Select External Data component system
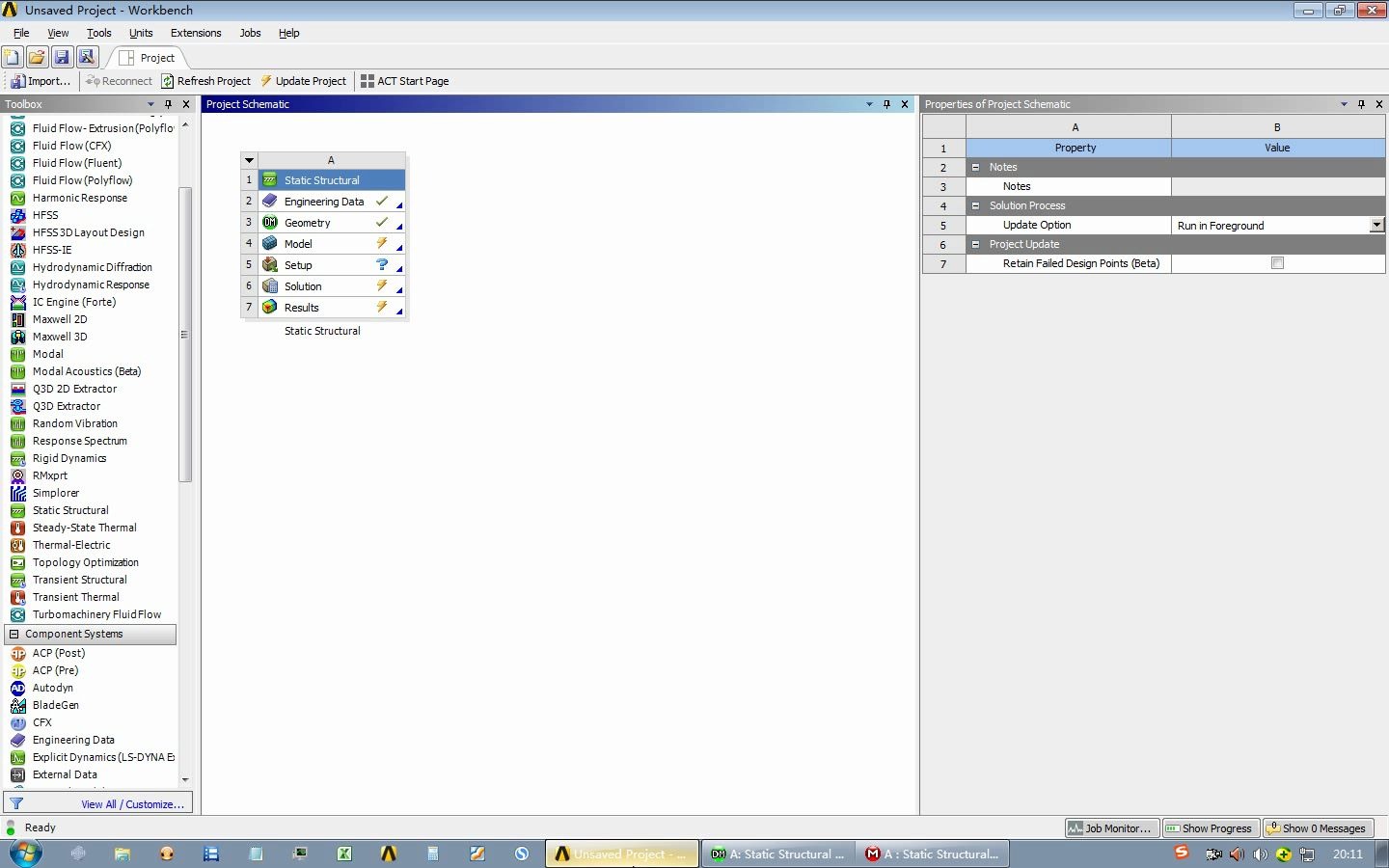This screenshot has width=1389, height=868. point(65,774)
